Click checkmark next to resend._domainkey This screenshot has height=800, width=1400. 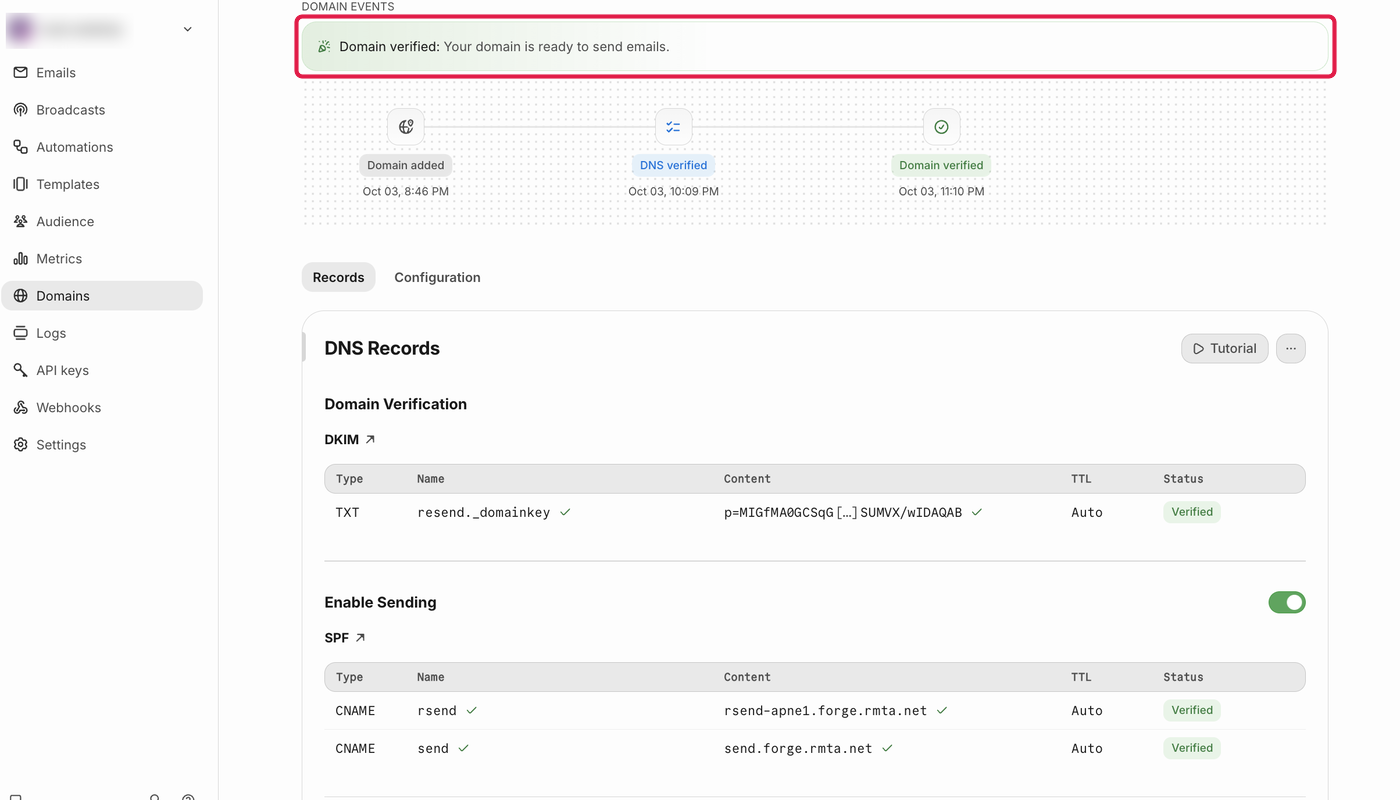pyautogui.click(x=565, y=512)
